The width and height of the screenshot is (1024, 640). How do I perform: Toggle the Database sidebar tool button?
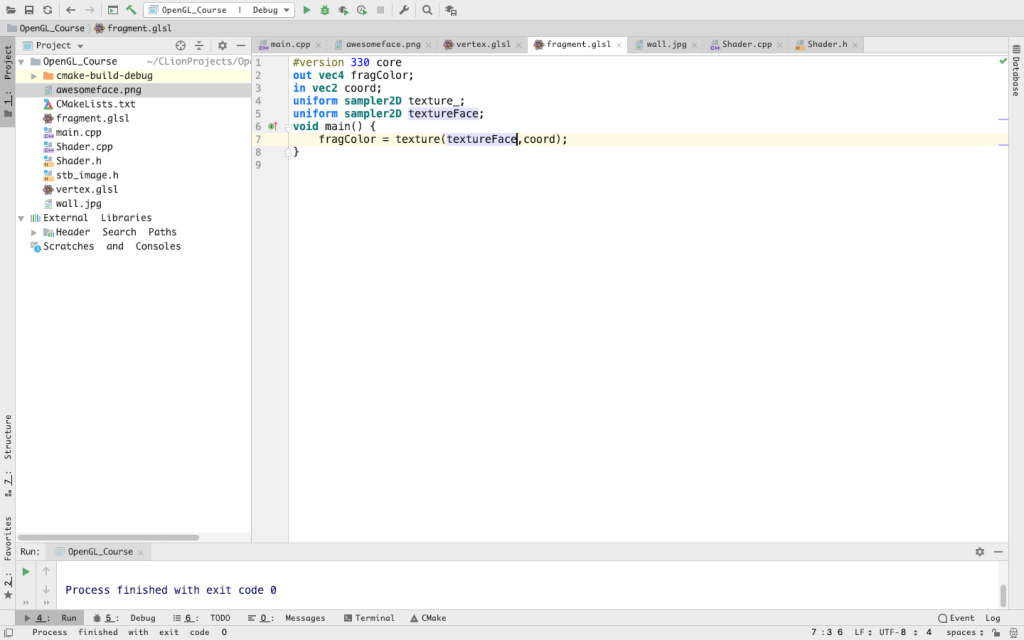[x=1016, y=71]
